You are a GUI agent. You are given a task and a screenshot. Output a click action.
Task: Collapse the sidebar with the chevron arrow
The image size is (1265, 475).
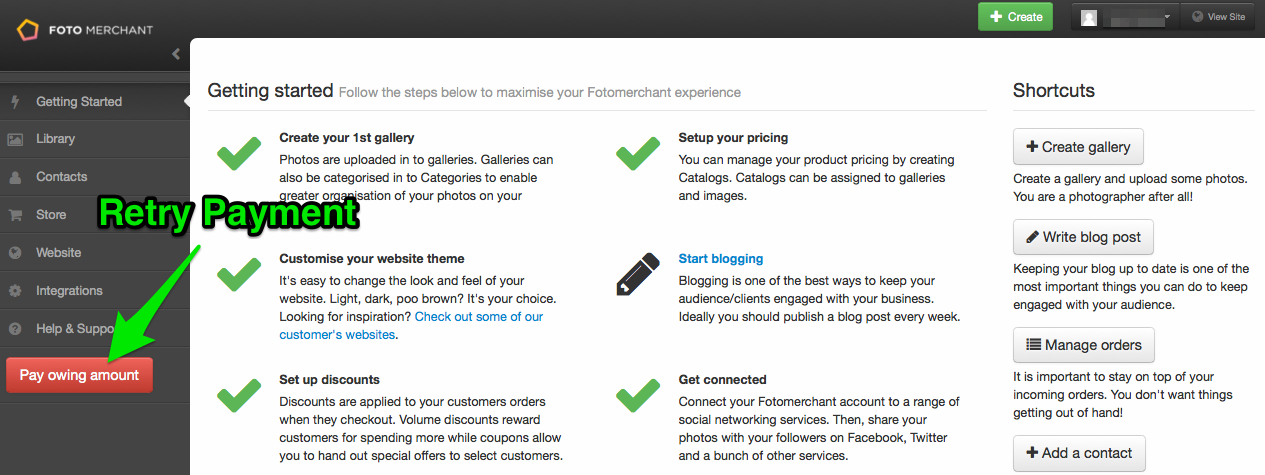pyautogui.click(x=176, y=54)
